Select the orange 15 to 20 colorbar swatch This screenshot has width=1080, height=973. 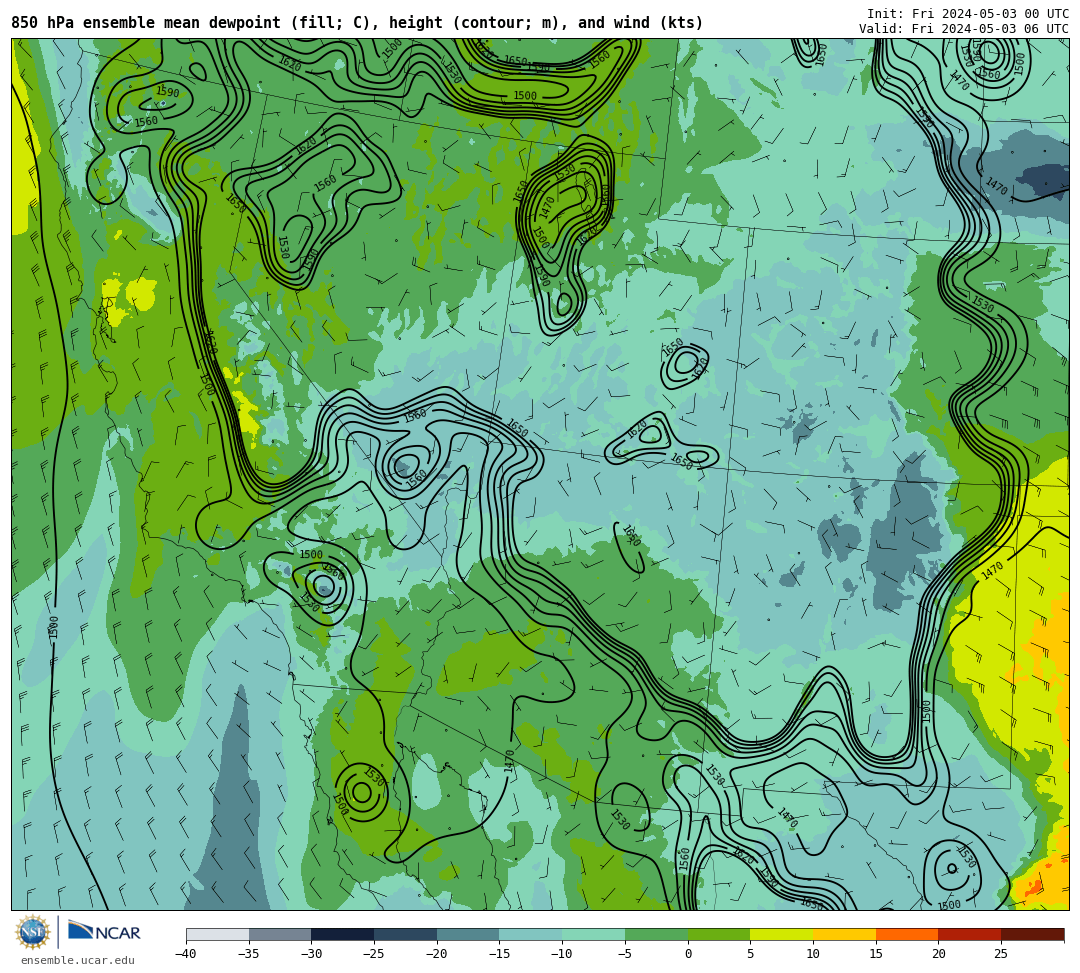tap(907, 934)
